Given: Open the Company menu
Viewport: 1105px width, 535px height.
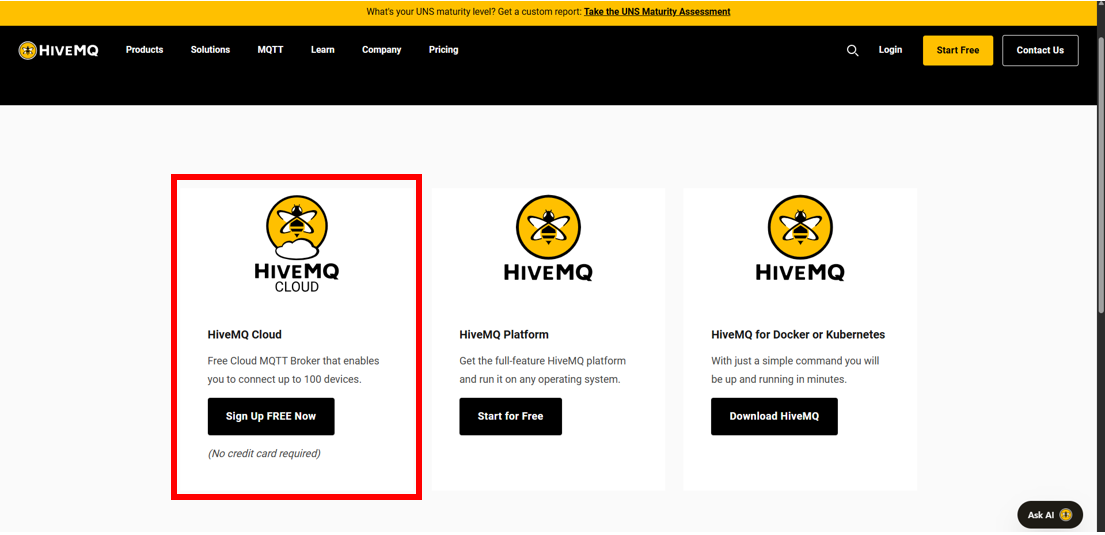Looking at the screenshot, I should [381, 50].
